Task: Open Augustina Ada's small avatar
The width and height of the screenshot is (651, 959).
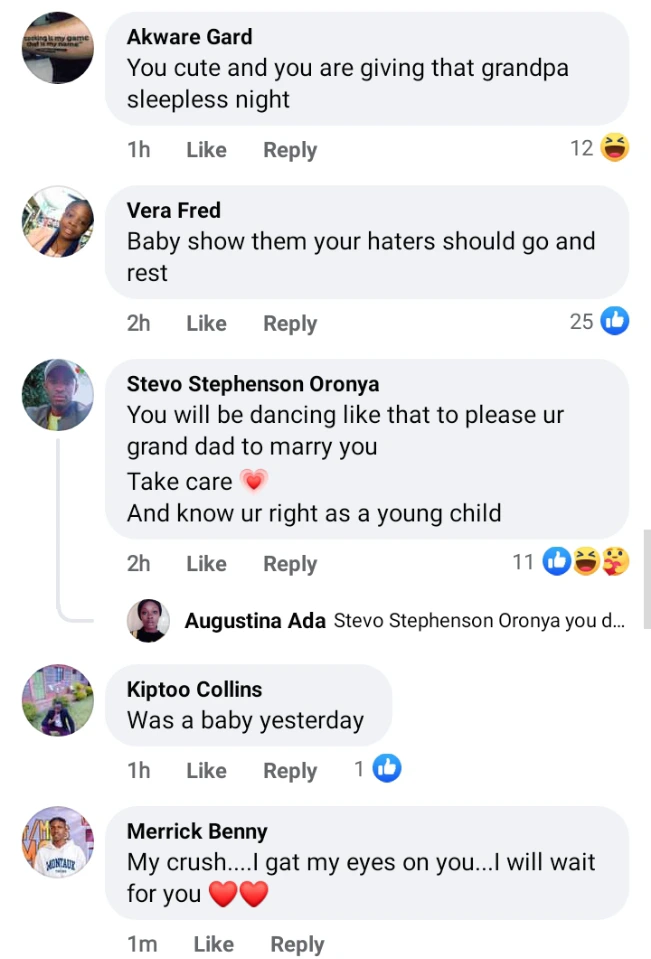Action: 148,621
